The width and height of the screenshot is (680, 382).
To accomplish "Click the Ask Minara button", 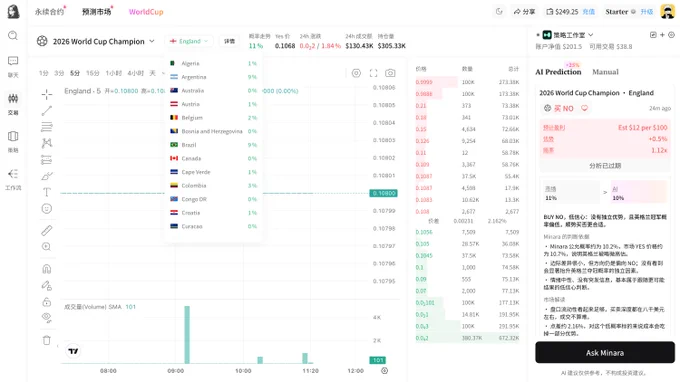I will [x=605, y=353].
